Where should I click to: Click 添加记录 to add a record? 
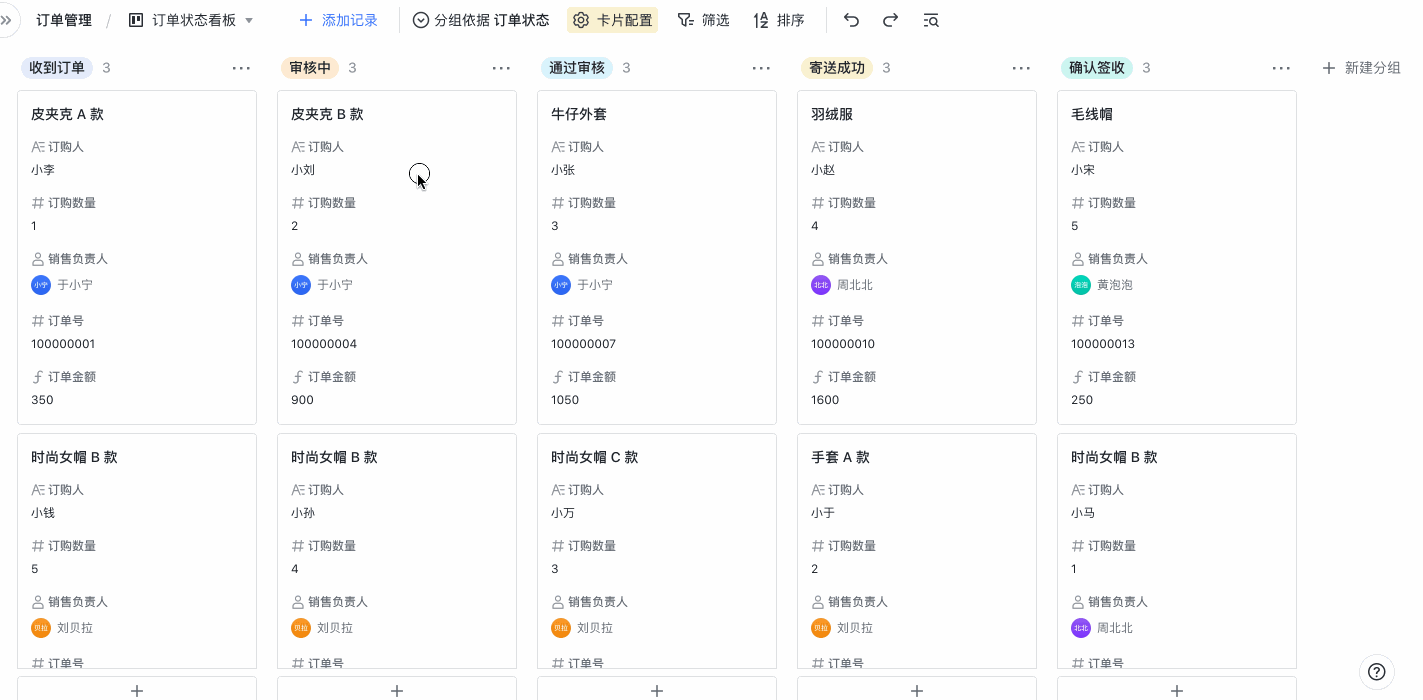pos(338,20)
